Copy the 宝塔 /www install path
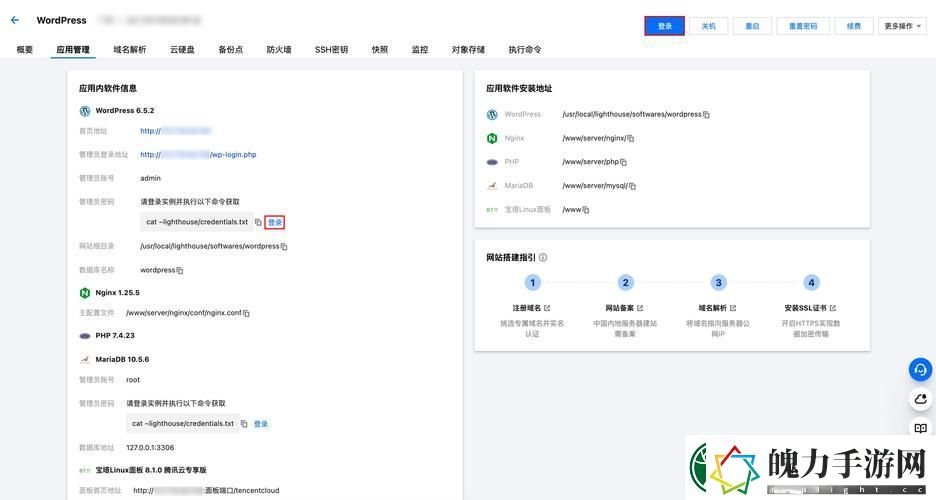936x500 pixels. click(x=586, y=210)
